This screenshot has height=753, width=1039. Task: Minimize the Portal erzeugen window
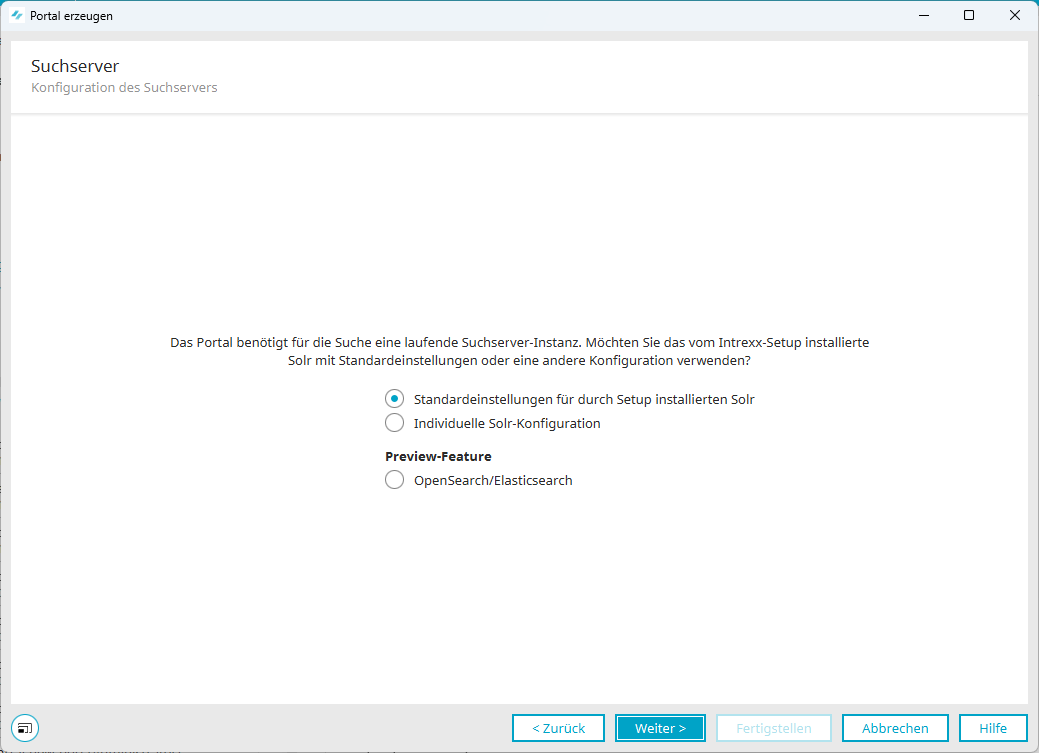click(923, 16)
